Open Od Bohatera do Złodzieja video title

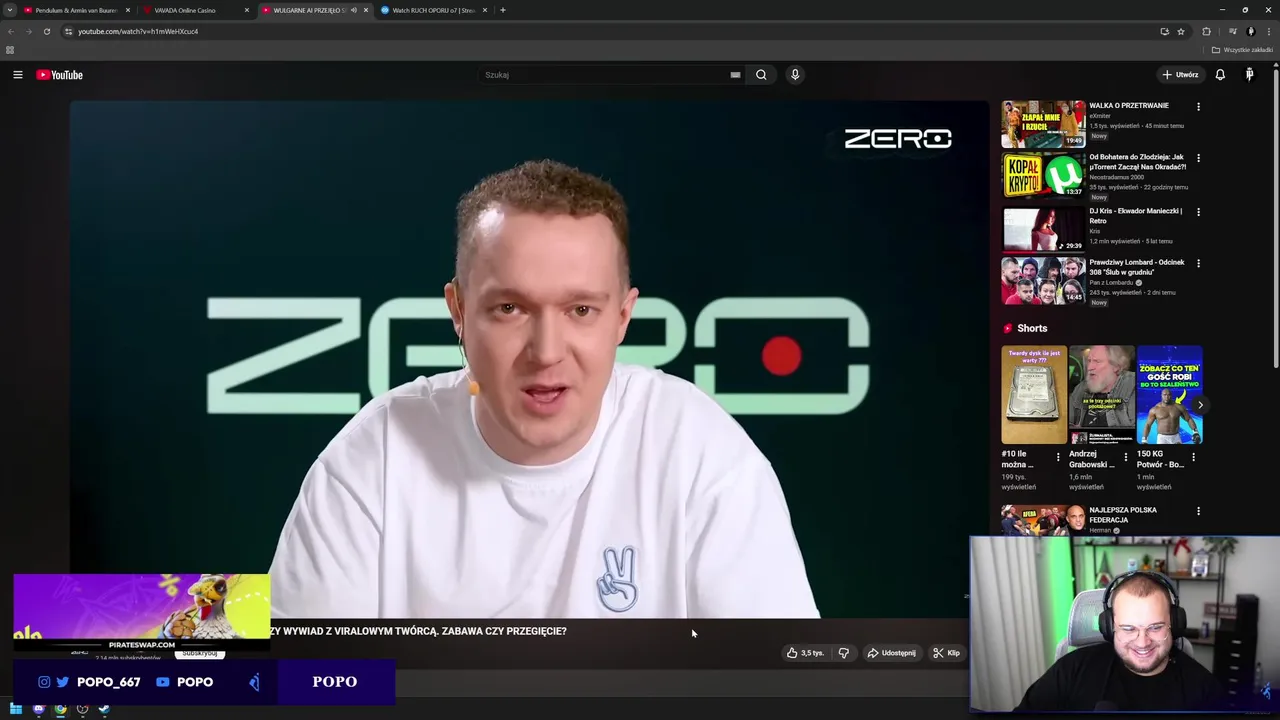tap(1137, 162)
